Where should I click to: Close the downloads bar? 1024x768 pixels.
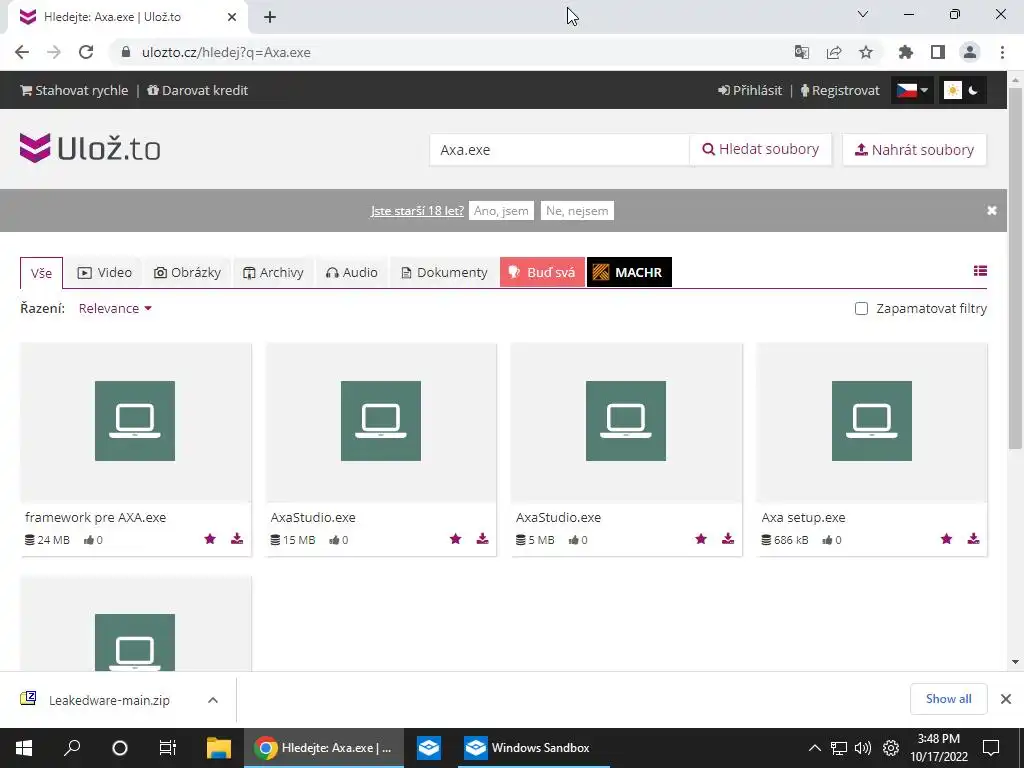pos(1006,699)
